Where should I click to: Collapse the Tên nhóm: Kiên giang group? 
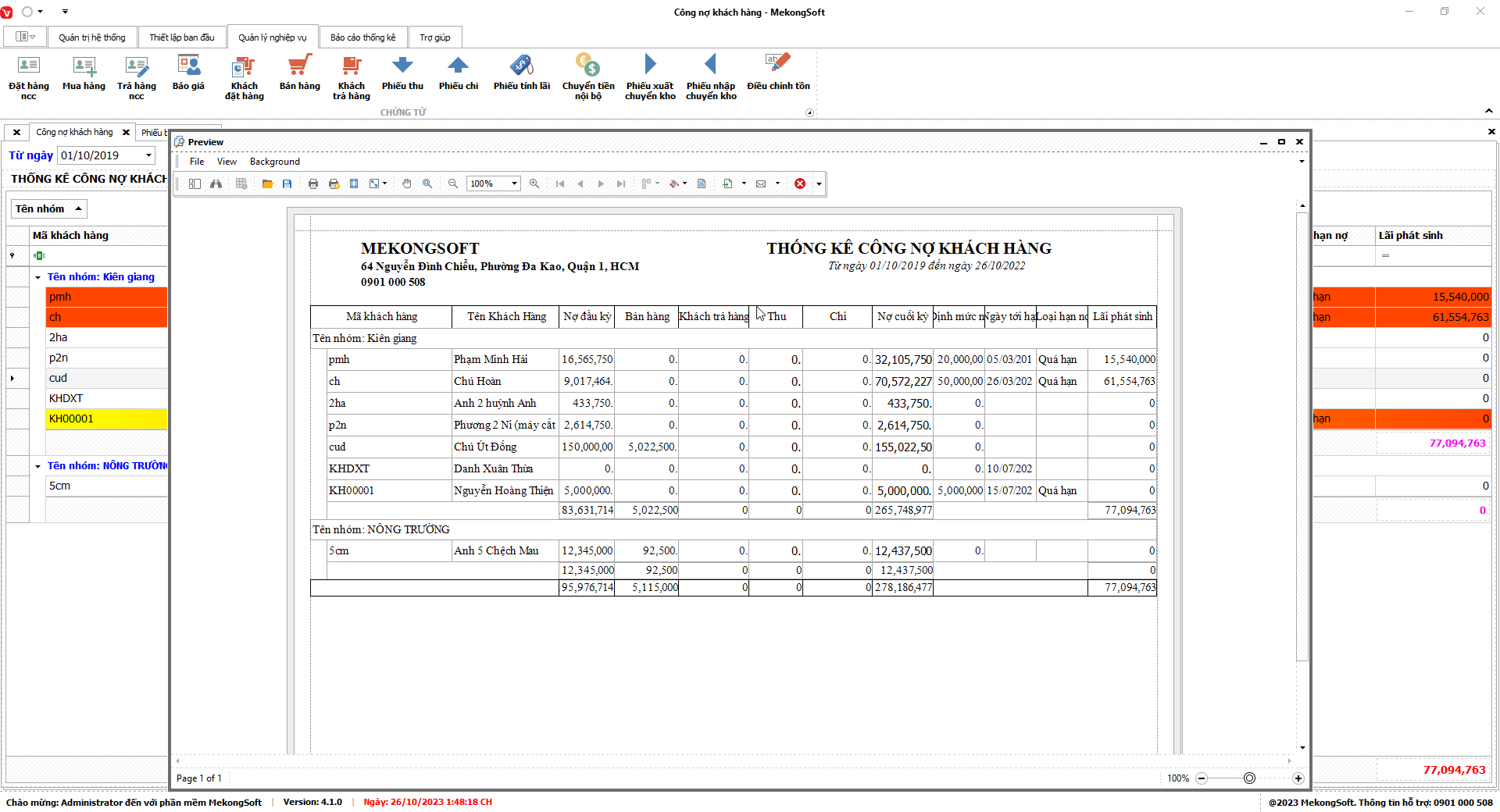point(37,277)
